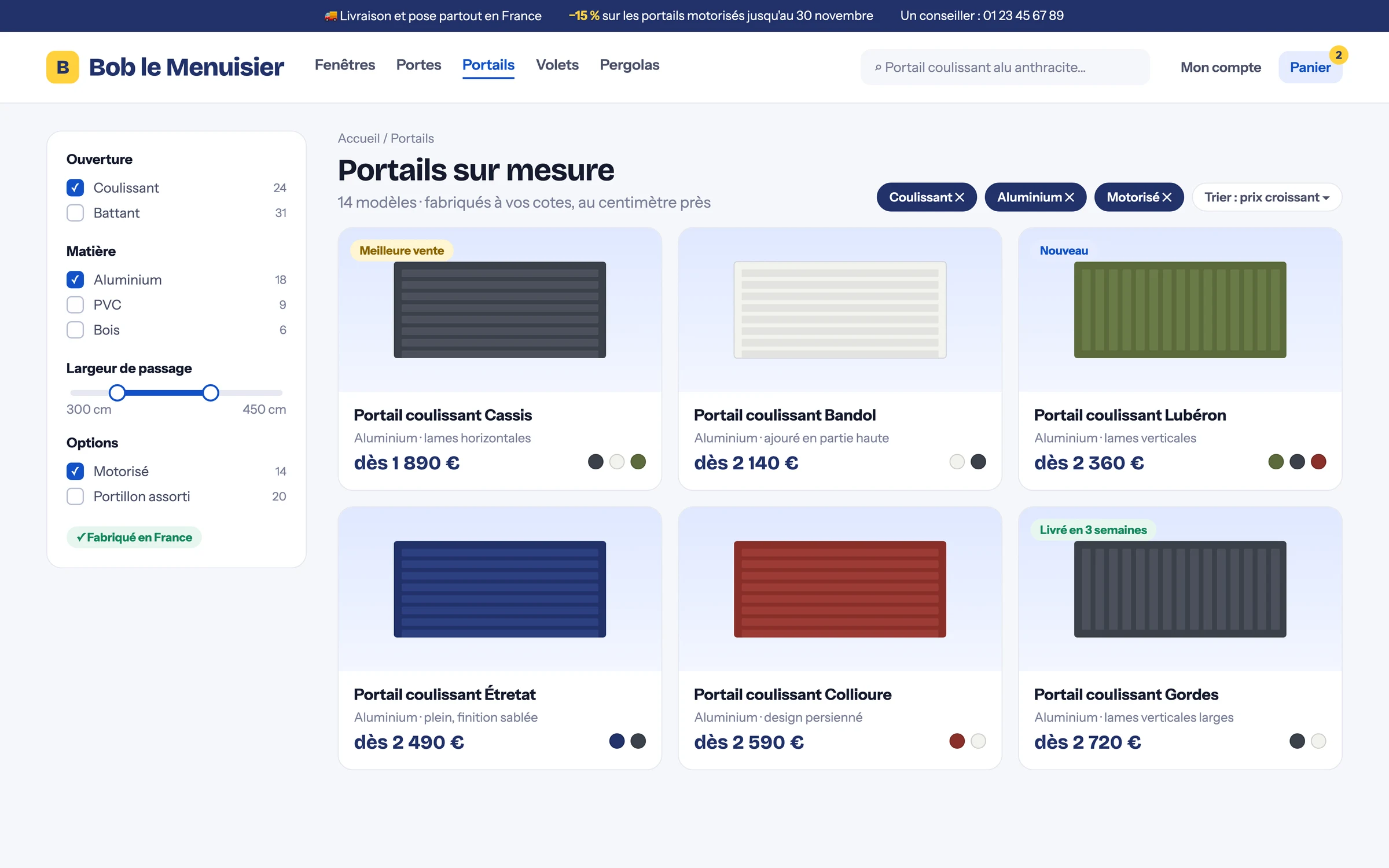Viewport: 1389px width, 868px height.
Task: Click the product search field
Action: (x=1005, y=67)
